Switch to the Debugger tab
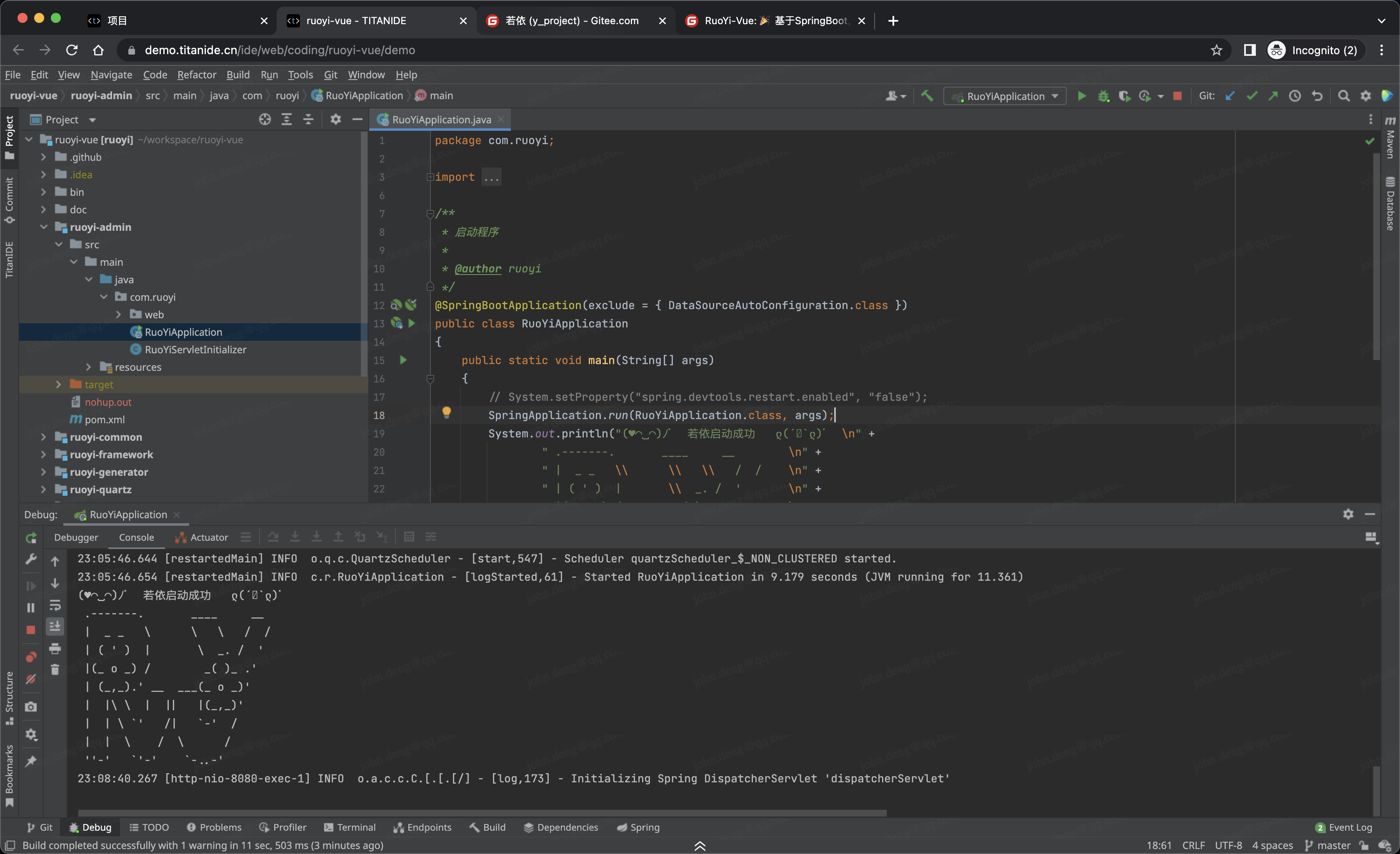1400x854 pixels. pyautogui.click(x=75, y=537)
